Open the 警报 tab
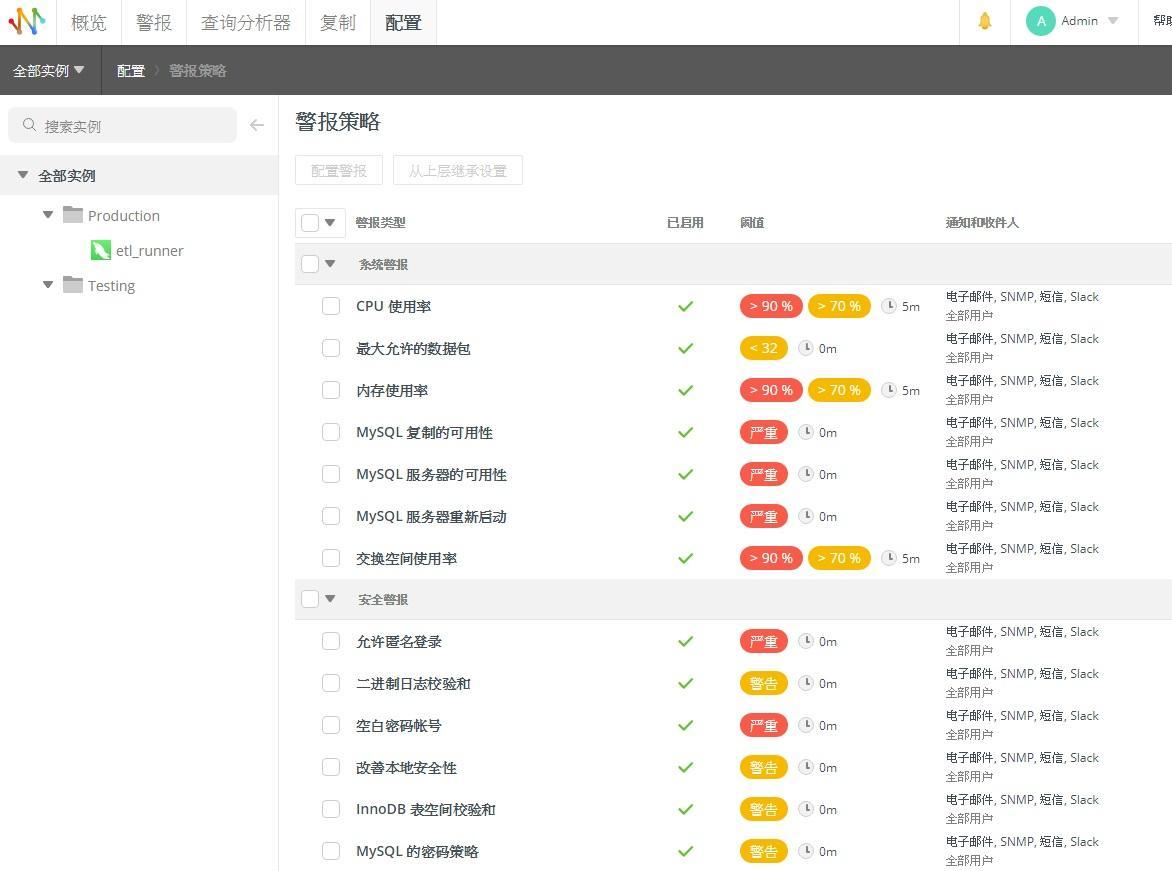The image size is (1172, 871). pos(154,22)
